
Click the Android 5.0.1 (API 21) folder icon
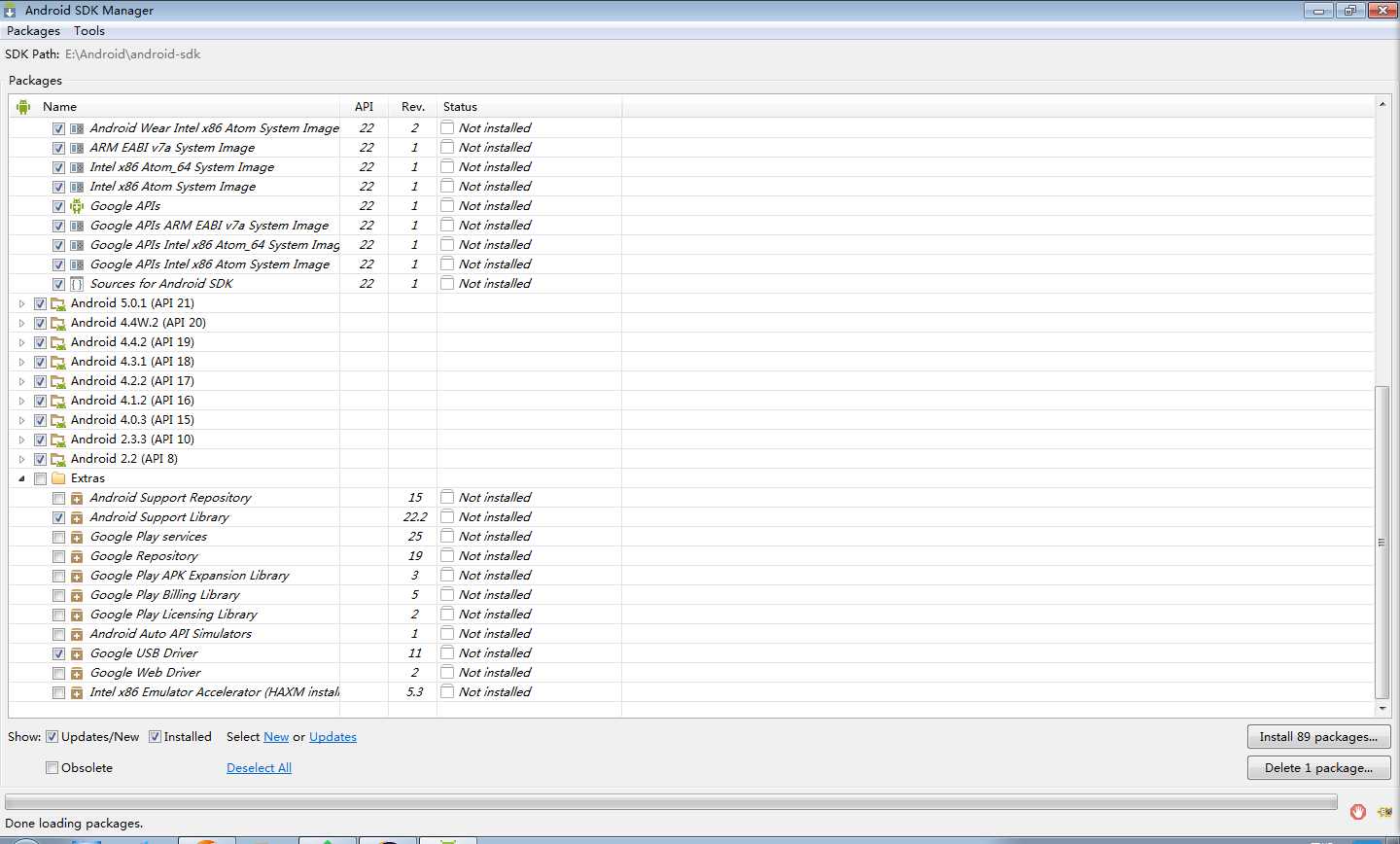58,303
